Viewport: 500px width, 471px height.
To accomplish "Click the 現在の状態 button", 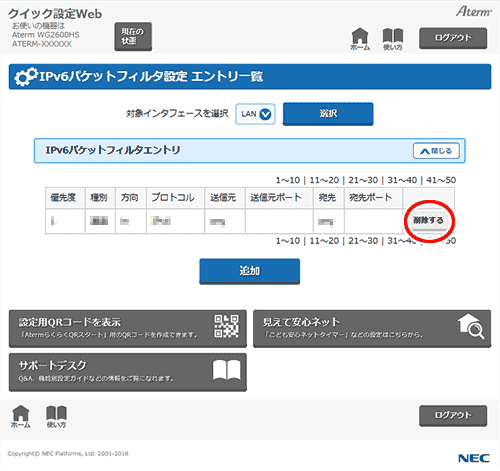I will click(133, 36).
